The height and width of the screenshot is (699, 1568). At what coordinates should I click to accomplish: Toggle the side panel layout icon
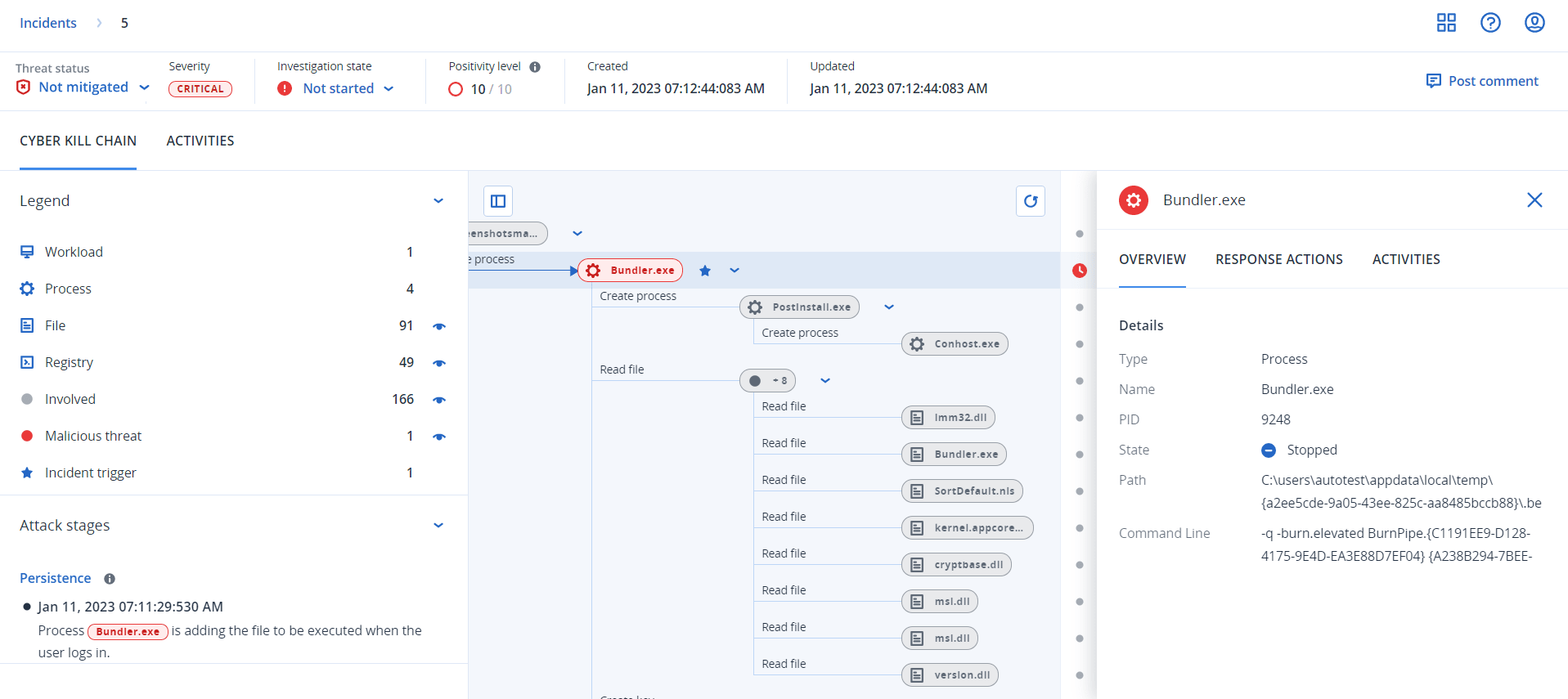coord(498,201)
